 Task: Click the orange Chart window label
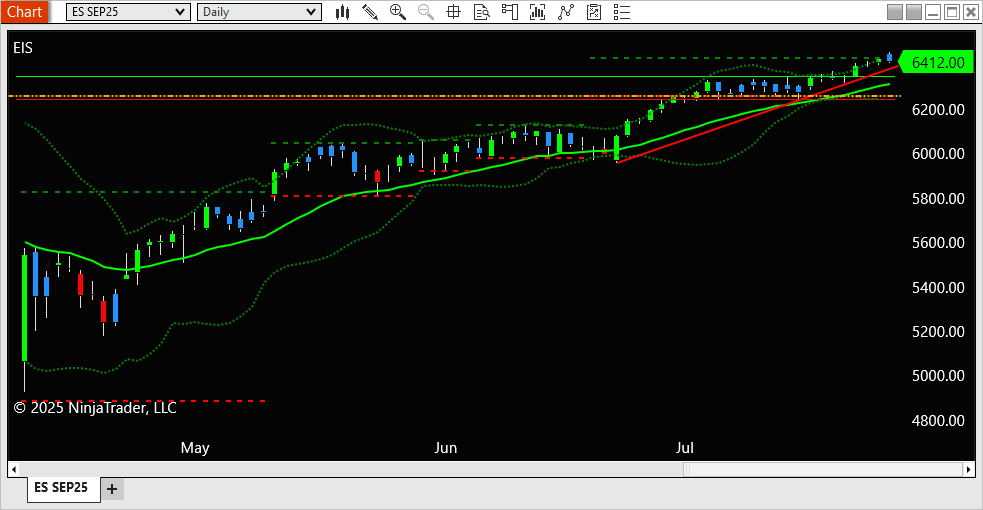(24, 12)
